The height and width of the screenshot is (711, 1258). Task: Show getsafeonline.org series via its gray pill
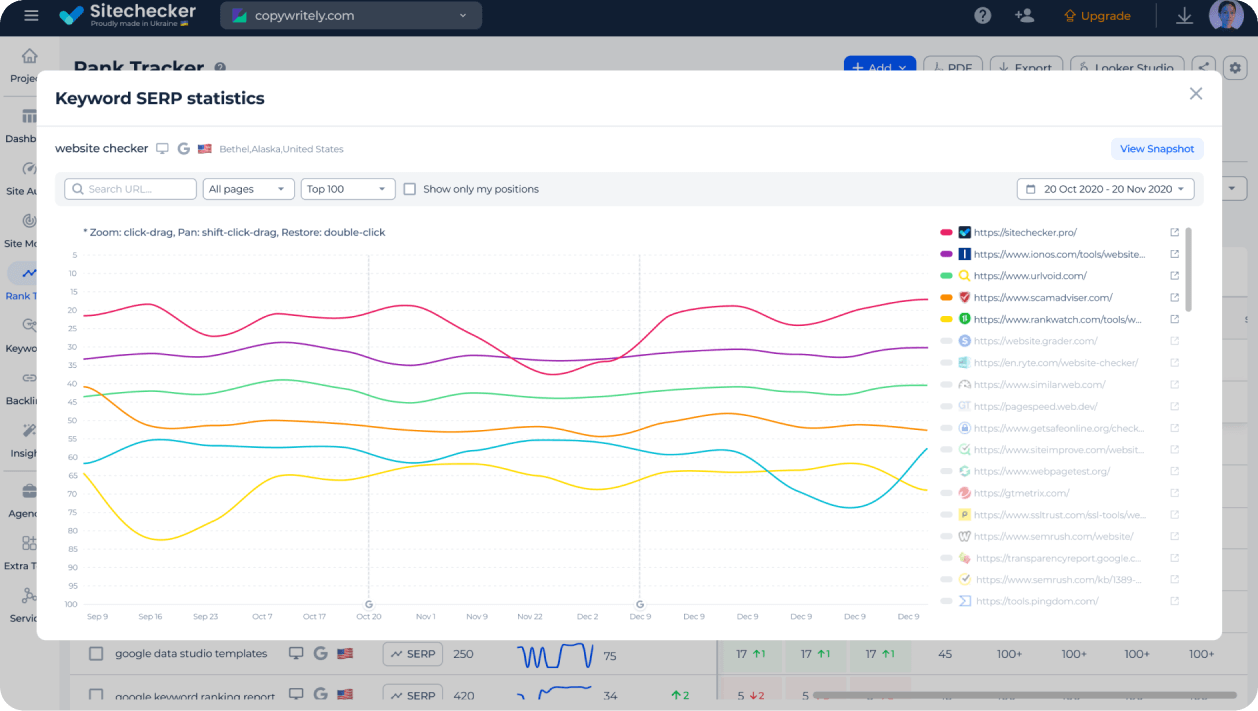pos(946,428)
